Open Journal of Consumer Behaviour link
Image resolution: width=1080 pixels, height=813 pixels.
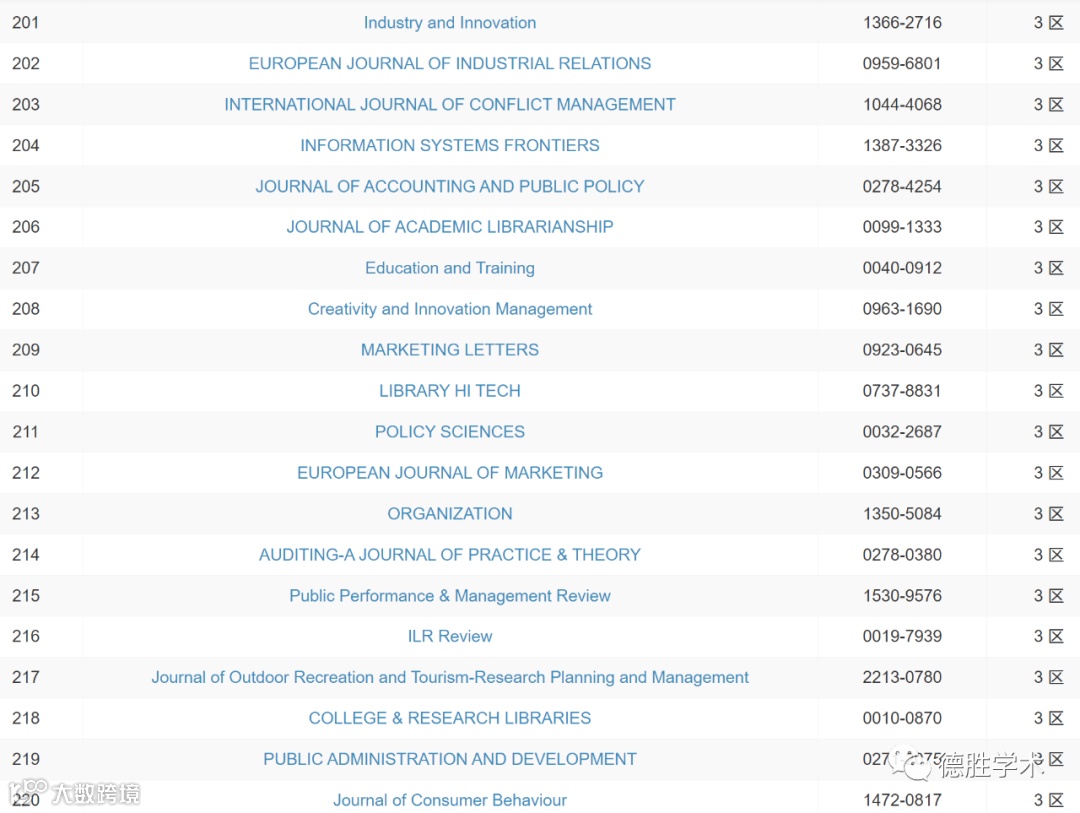click(x=450, y=800)
